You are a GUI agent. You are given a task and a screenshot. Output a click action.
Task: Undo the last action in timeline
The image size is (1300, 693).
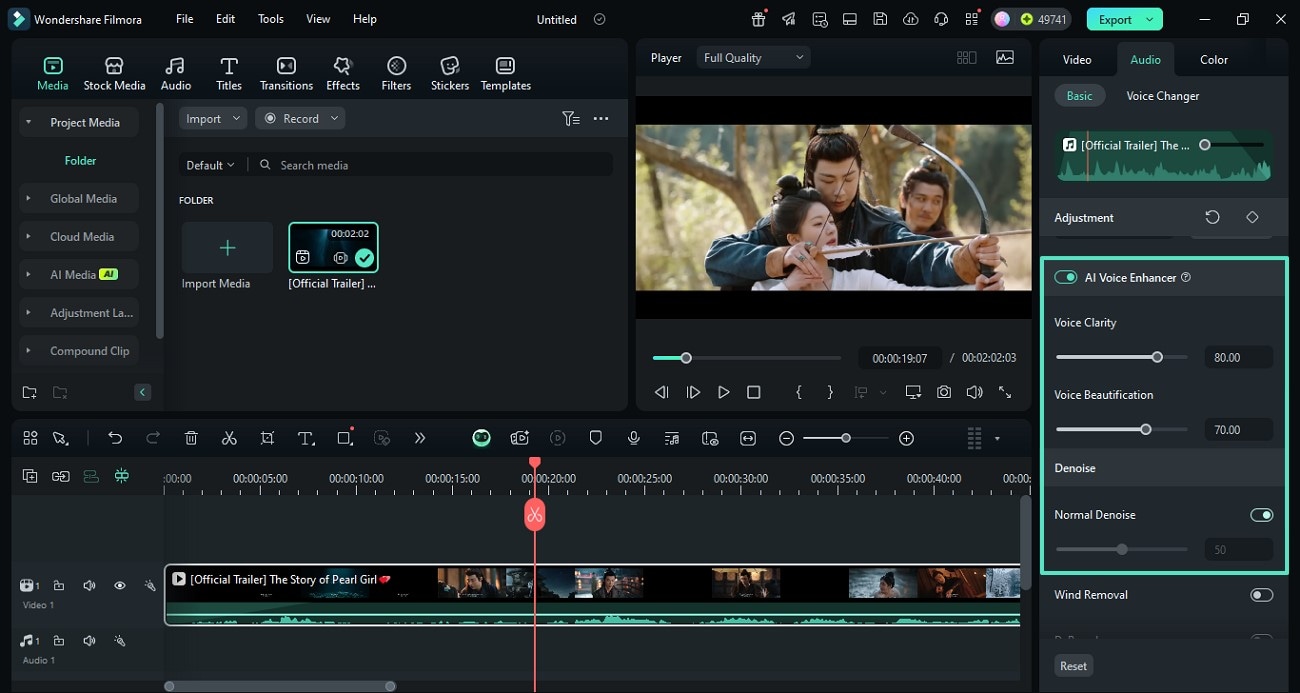115,438
